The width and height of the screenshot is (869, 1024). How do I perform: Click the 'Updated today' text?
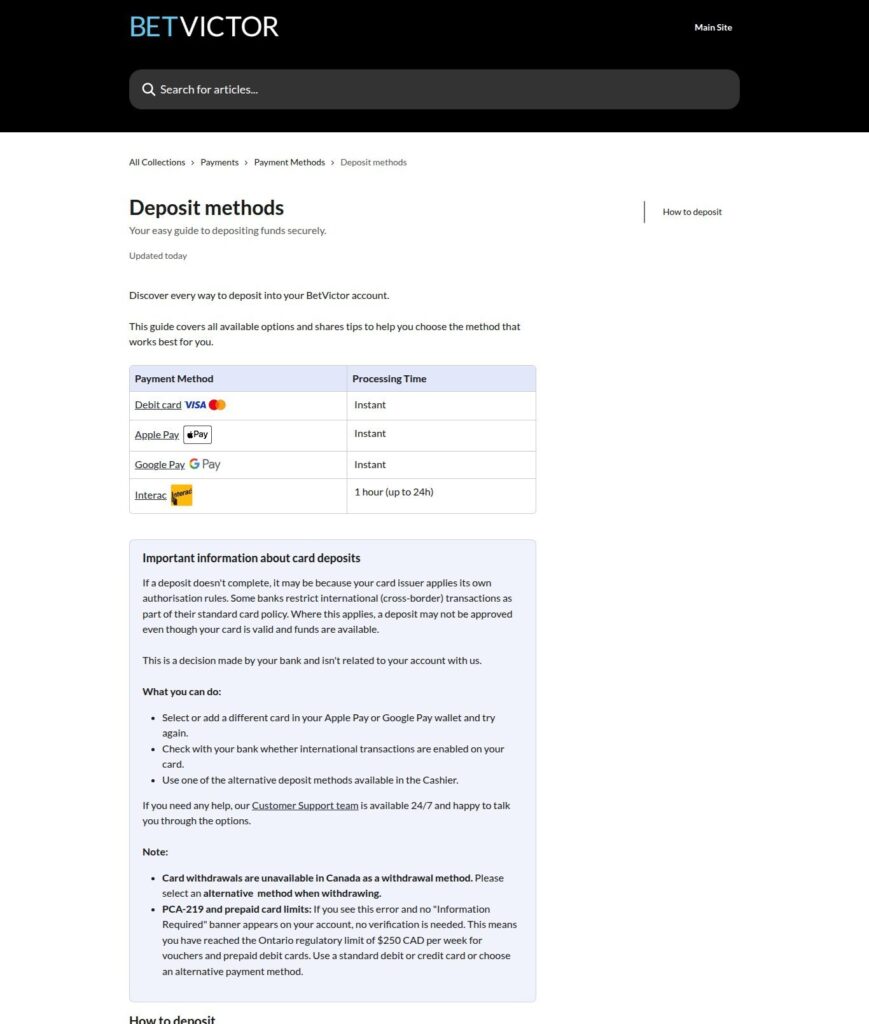(x=158, y=256)
